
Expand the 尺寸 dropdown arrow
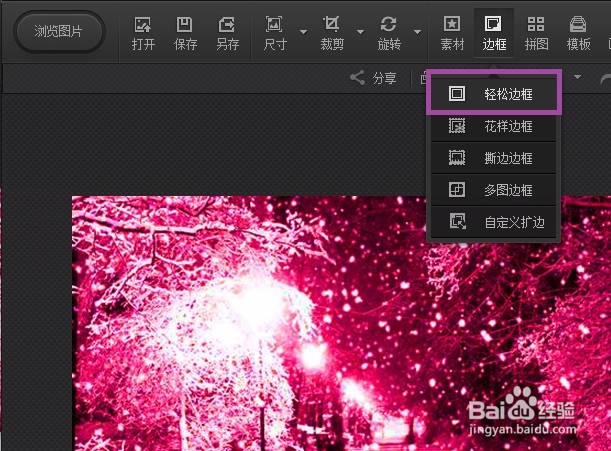pos(304,32)
